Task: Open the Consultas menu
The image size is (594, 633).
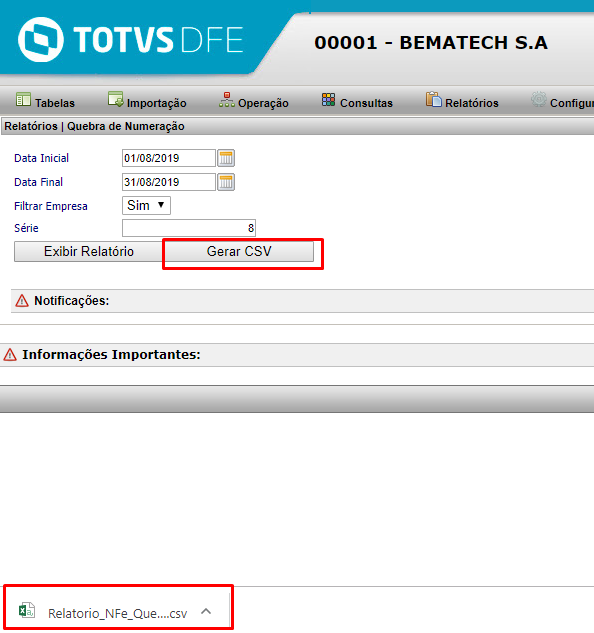Action: pyautogui.click(x=357, y=100)
